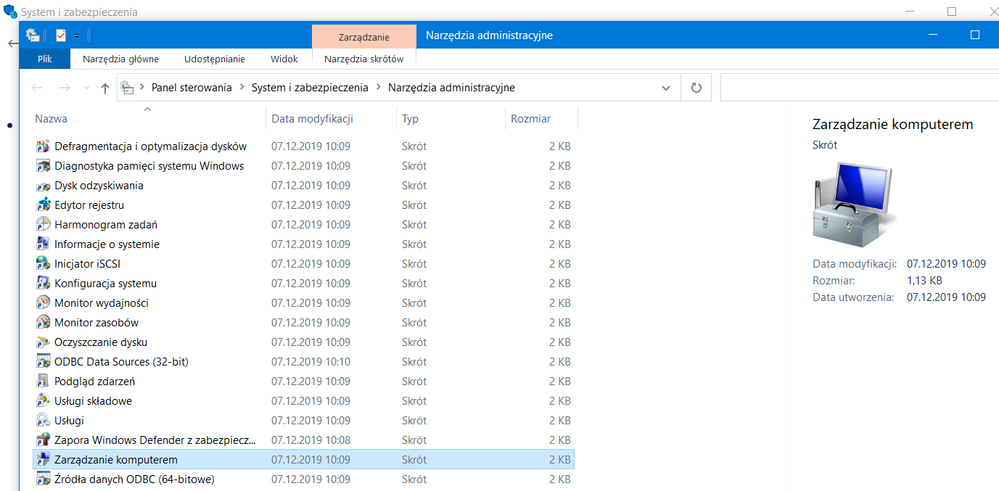The height and width of the screenshot is (491, 999).
Task: Click the Edytor rejestru file name
Action: click(89, 205)
